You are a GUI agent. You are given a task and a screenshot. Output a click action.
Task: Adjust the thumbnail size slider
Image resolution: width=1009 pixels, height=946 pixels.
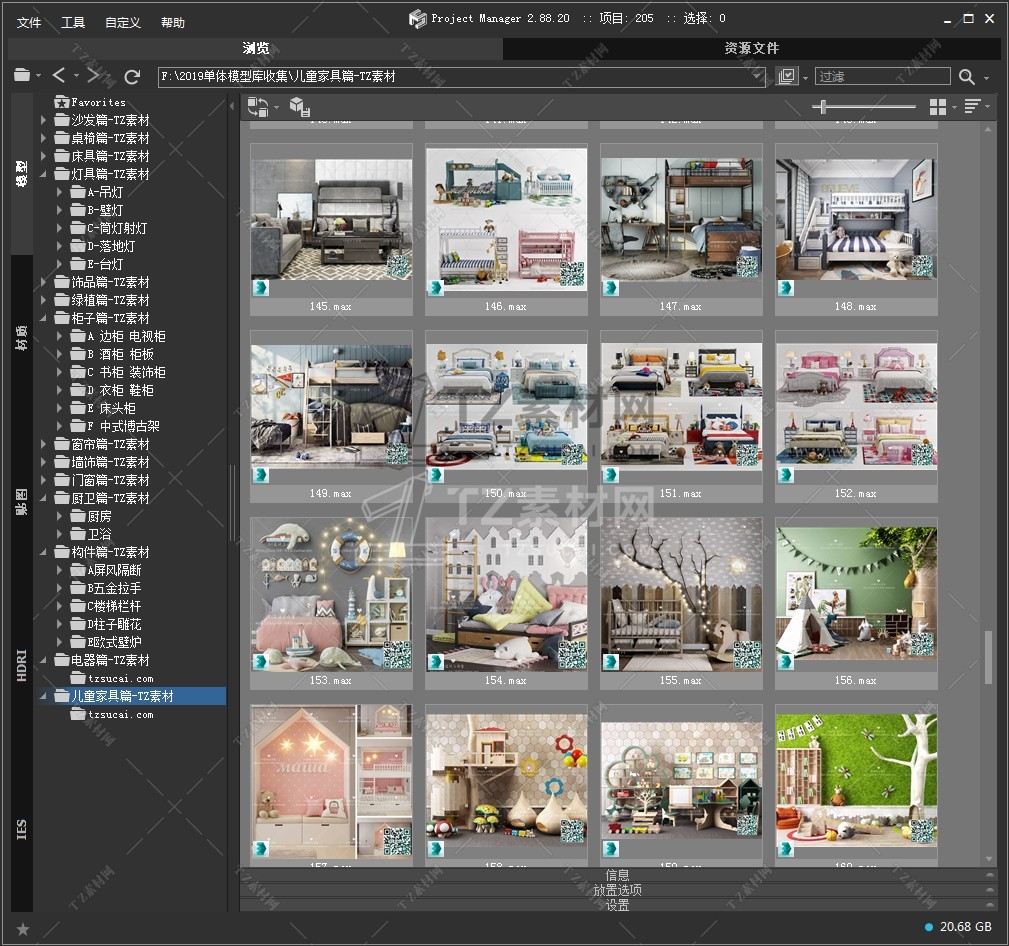[823, 107]
